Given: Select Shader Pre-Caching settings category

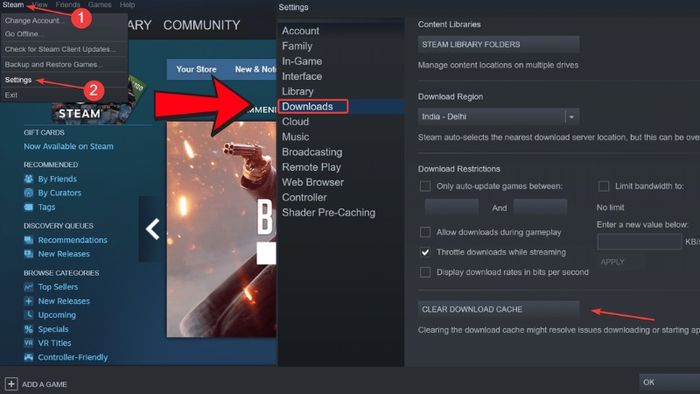Looking at the screenshot, I should (329, 213).
